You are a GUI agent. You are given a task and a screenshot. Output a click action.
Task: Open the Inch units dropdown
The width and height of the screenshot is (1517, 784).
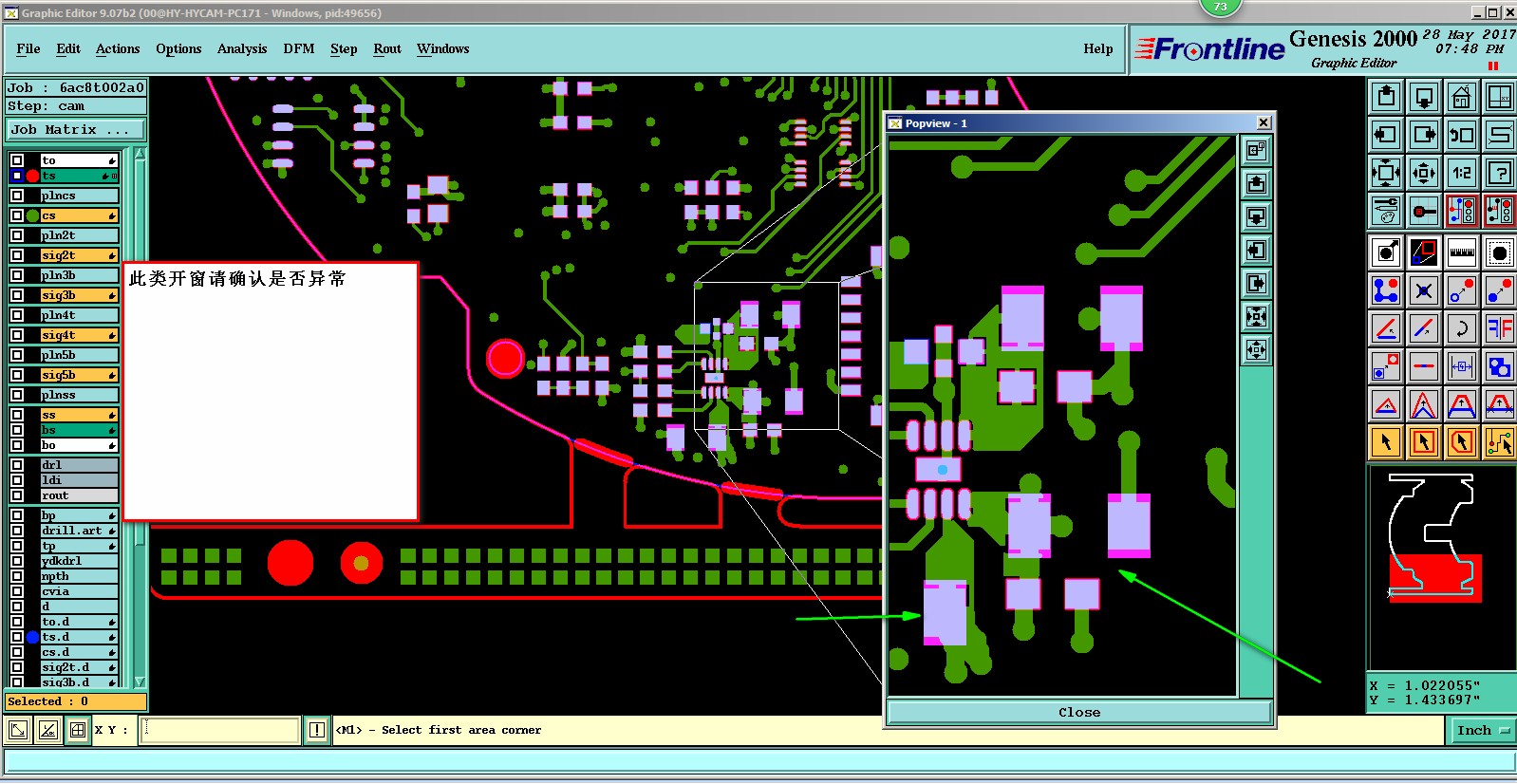(x=1482, y=730)
